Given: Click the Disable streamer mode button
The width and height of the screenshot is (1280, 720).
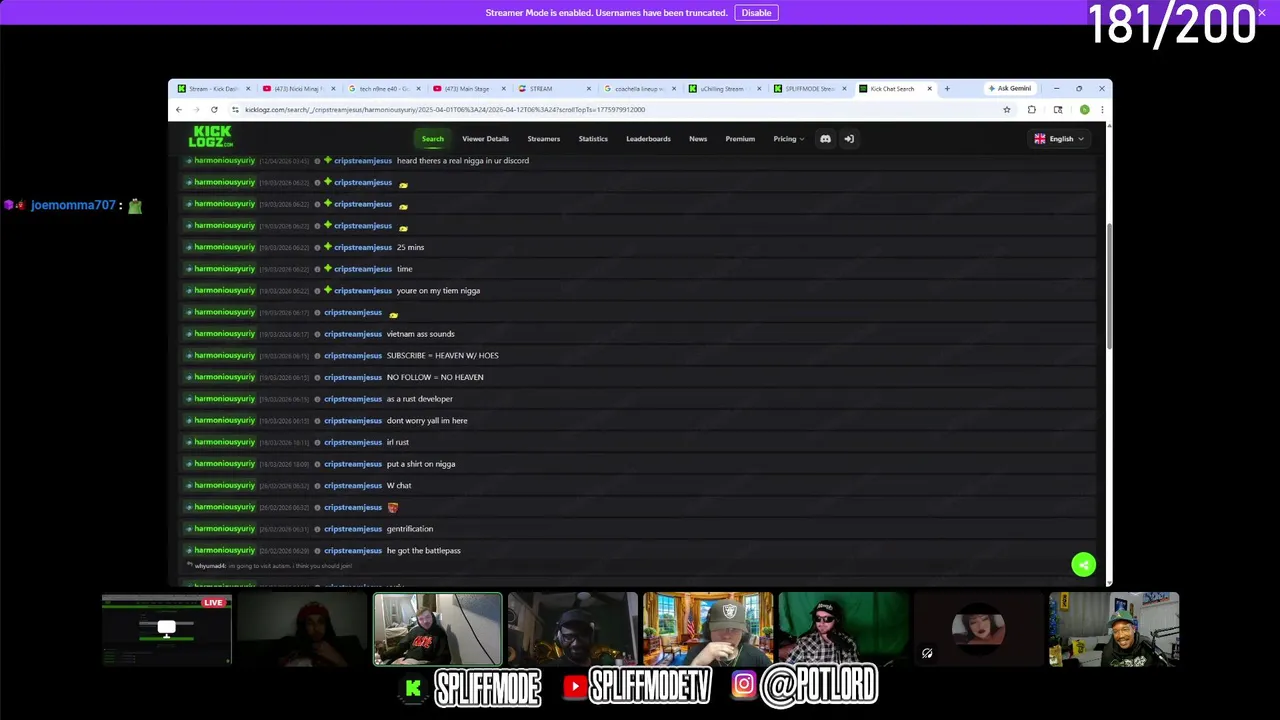Looking at the screenshot, I should (756, 12).
